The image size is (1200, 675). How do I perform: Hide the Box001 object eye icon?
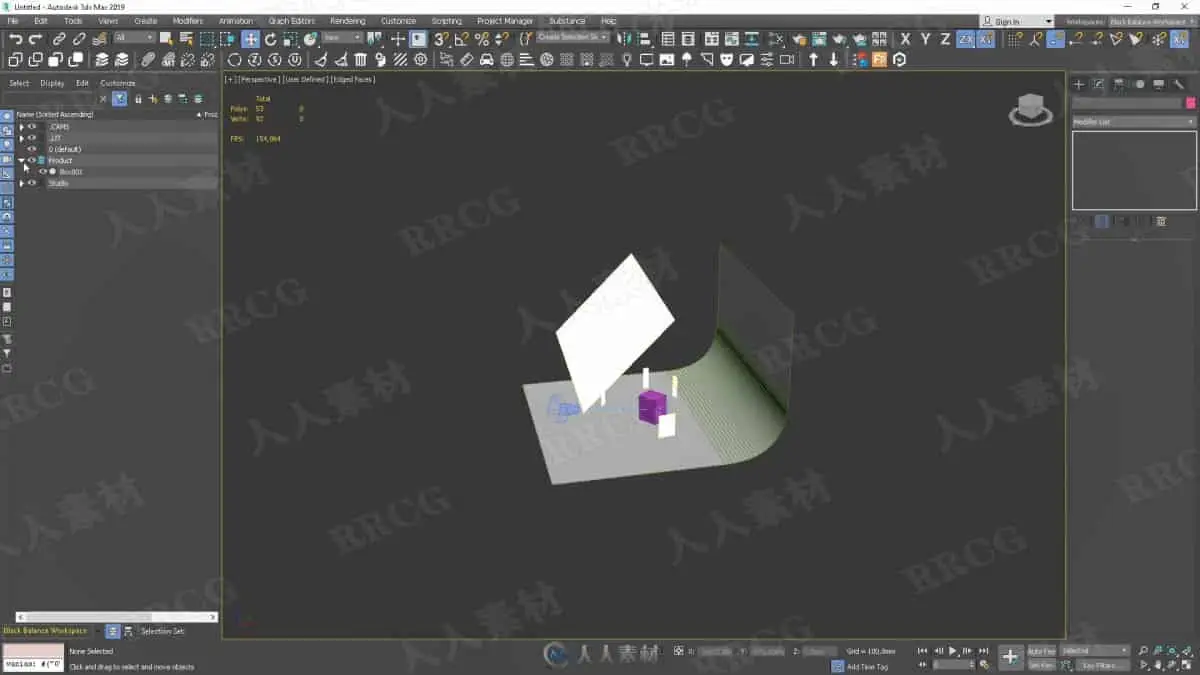click(x=42, y=172)
